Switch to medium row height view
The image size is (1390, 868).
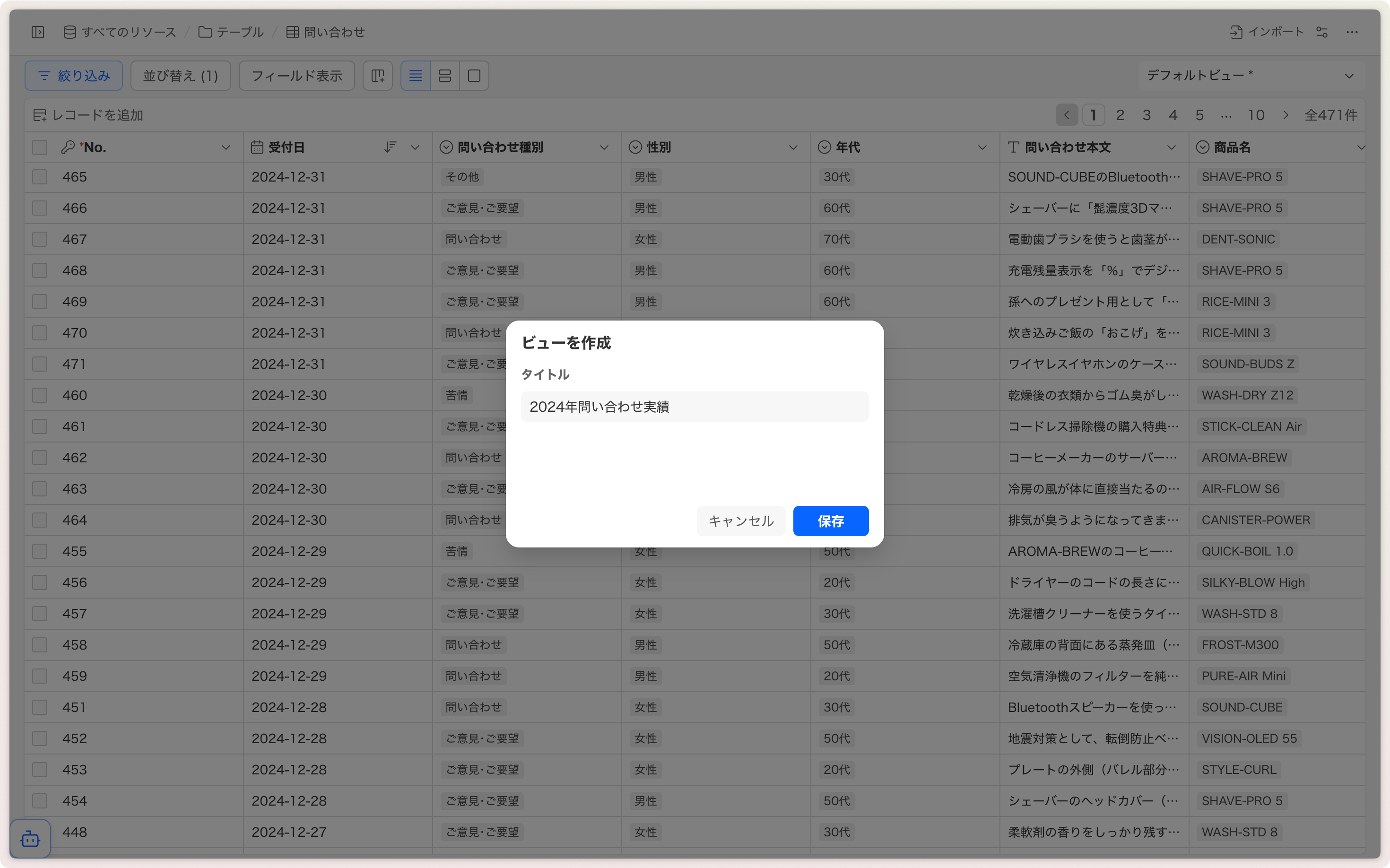tap(445, 76)
